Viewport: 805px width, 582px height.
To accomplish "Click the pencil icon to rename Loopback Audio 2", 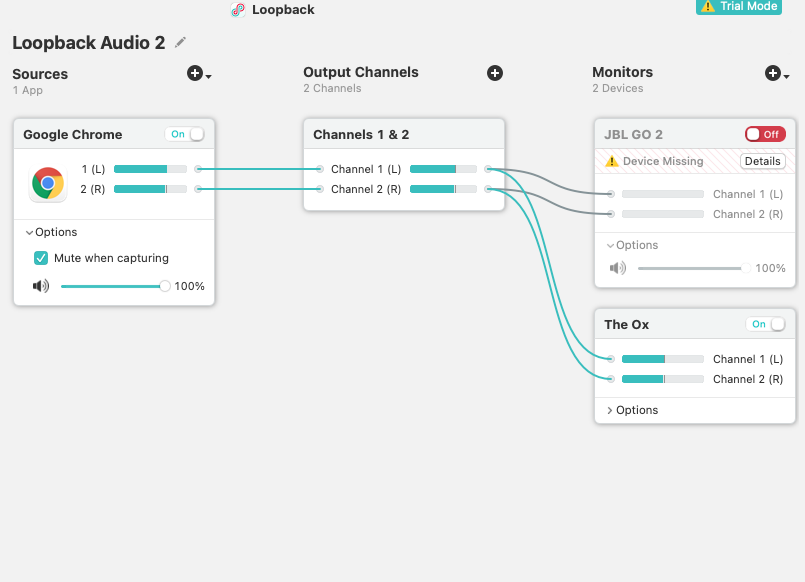I will (181, 42).
